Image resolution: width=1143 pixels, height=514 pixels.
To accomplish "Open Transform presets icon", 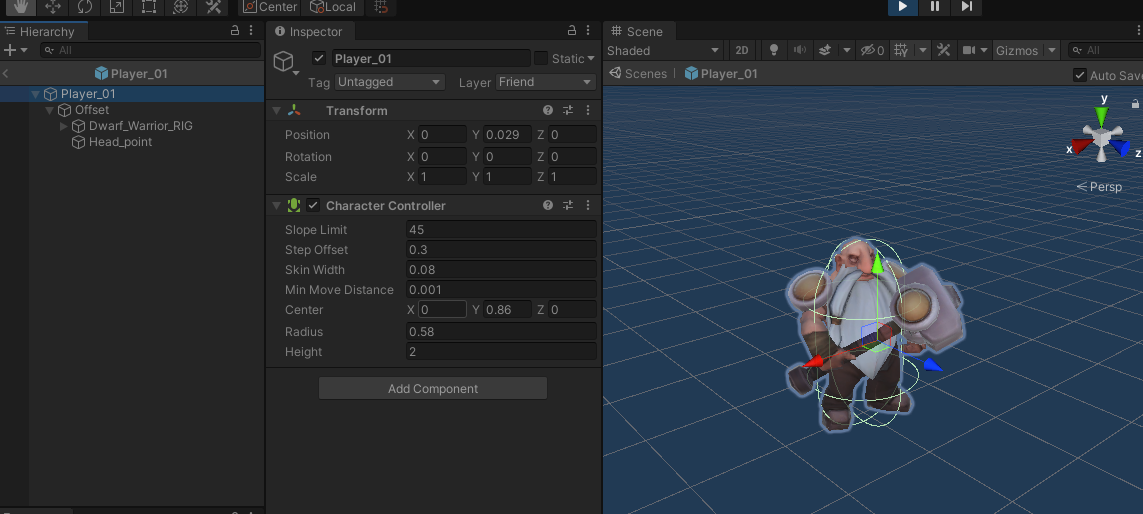I will 568,111.
